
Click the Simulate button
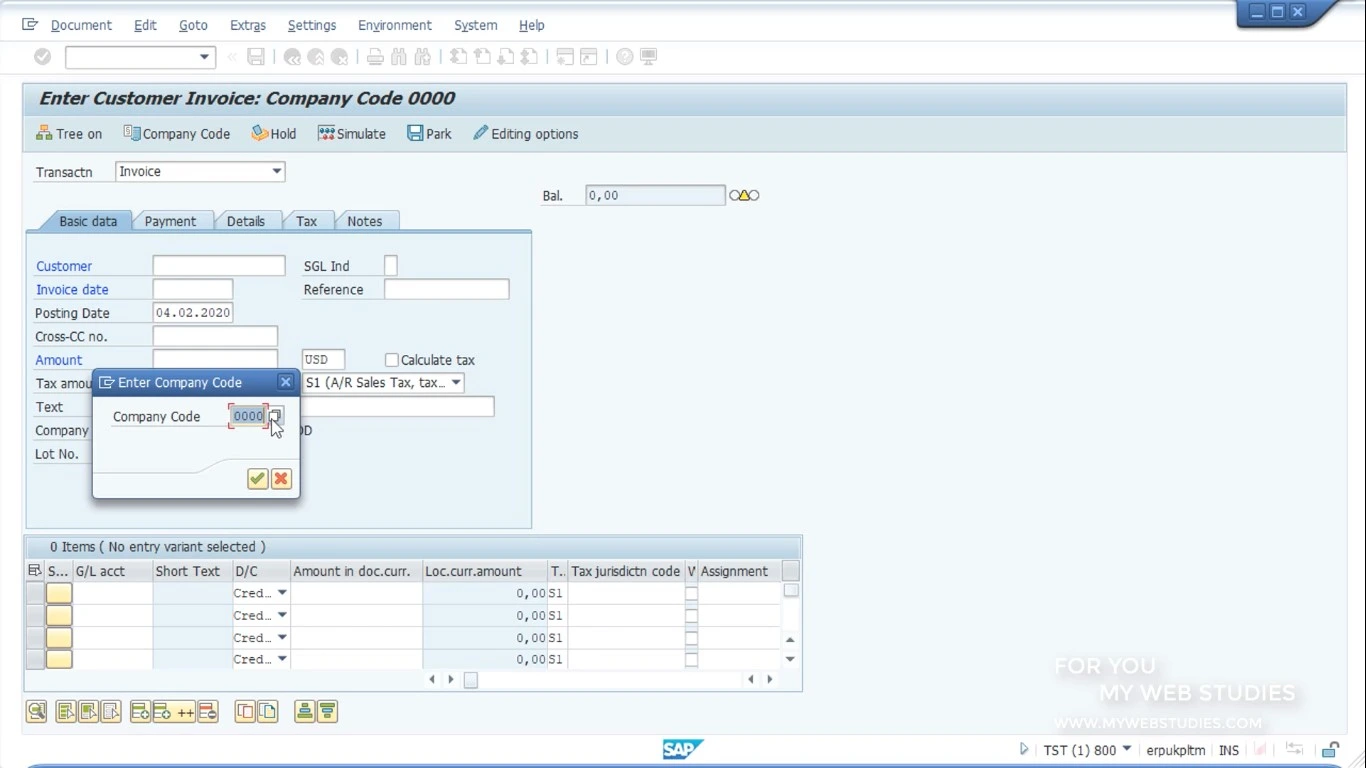(x=352, y=134)
